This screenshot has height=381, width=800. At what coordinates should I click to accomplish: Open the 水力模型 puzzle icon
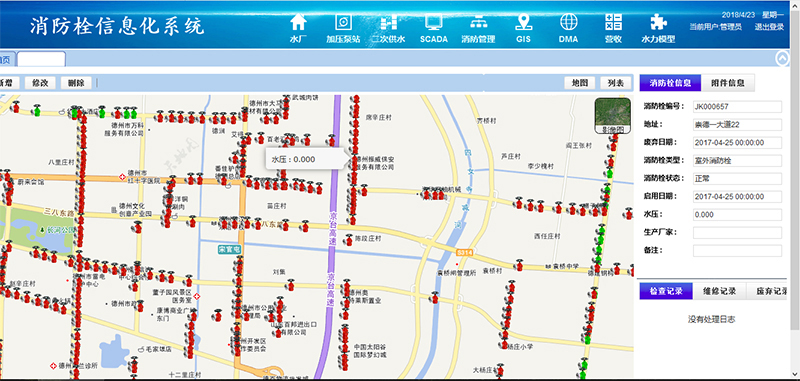coord(658,22)
